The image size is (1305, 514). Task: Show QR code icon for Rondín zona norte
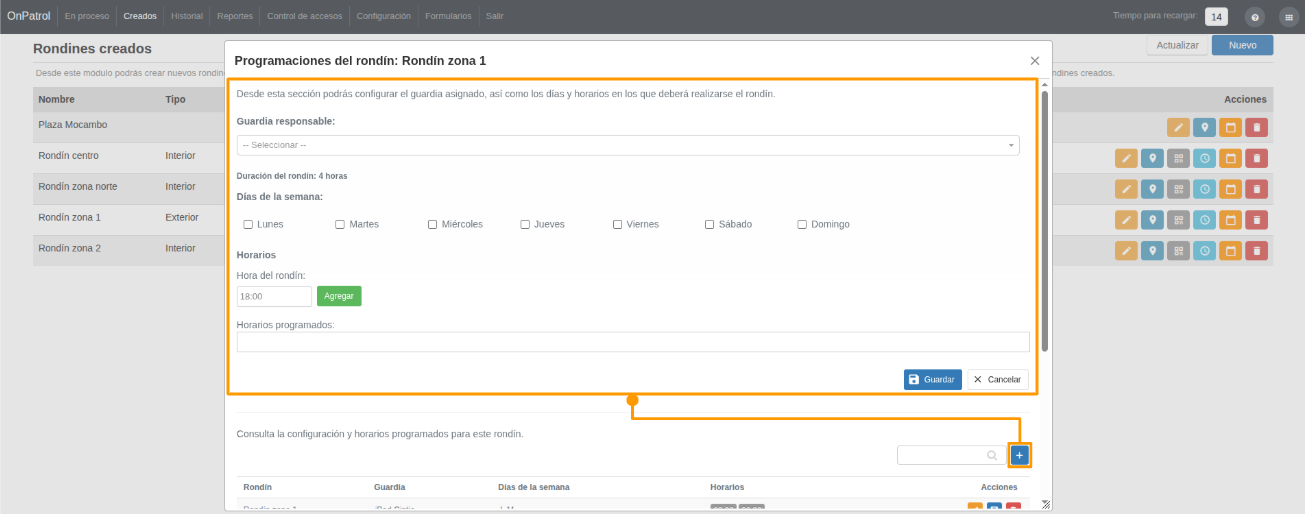click(x=1178, y=189)
